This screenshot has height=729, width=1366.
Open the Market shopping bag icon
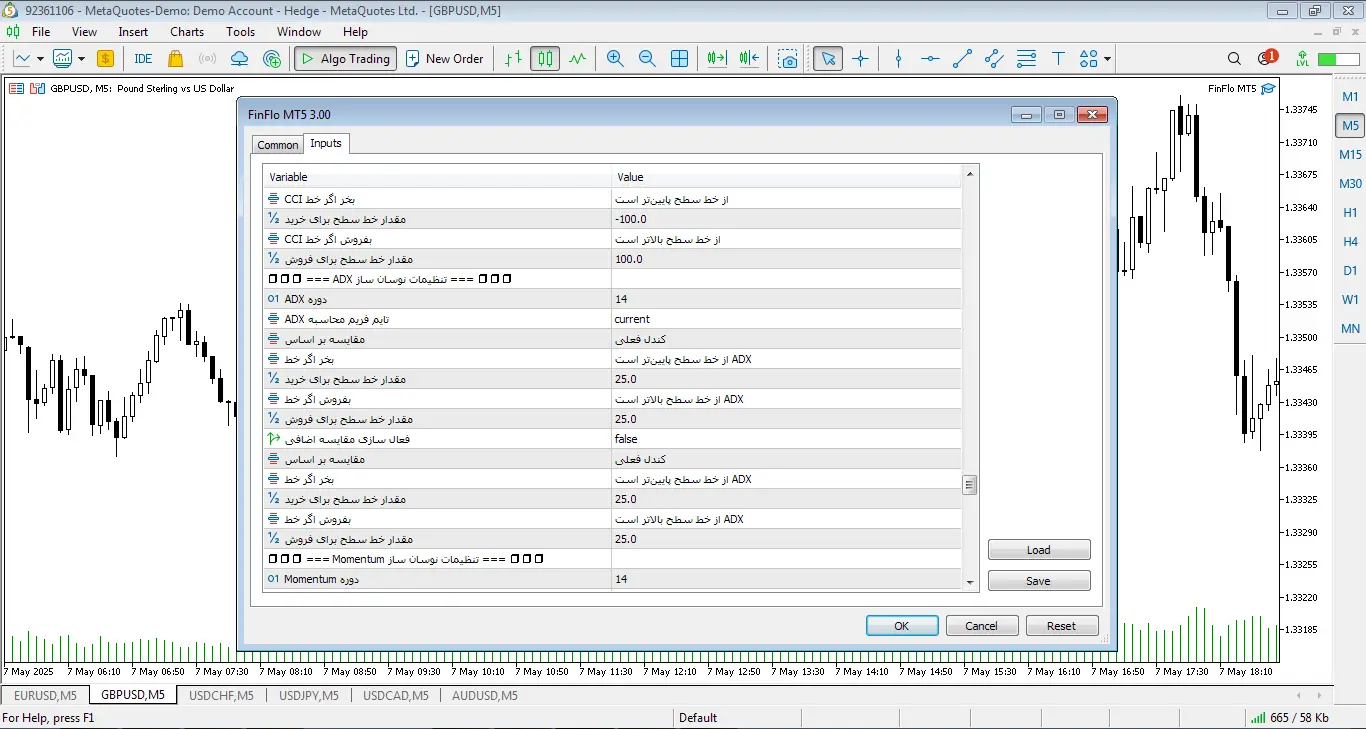(176, 59)
